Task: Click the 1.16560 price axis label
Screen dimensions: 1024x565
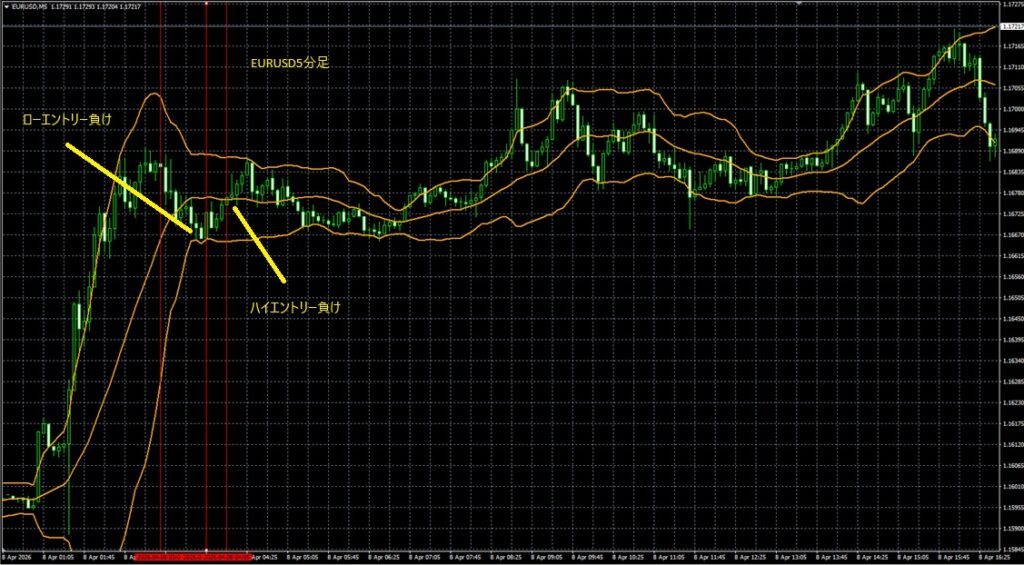Action: click(x=1012, y=276)
